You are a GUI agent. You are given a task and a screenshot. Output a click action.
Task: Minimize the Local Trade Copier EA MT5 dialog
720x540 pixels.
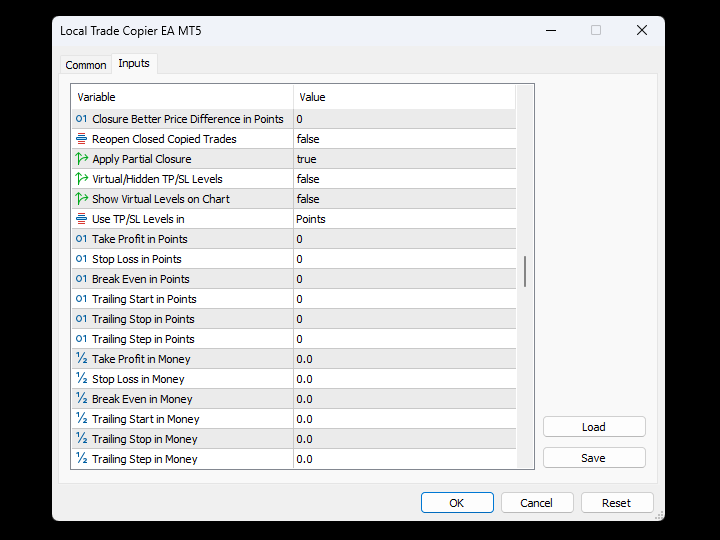[x=551, y=30]
